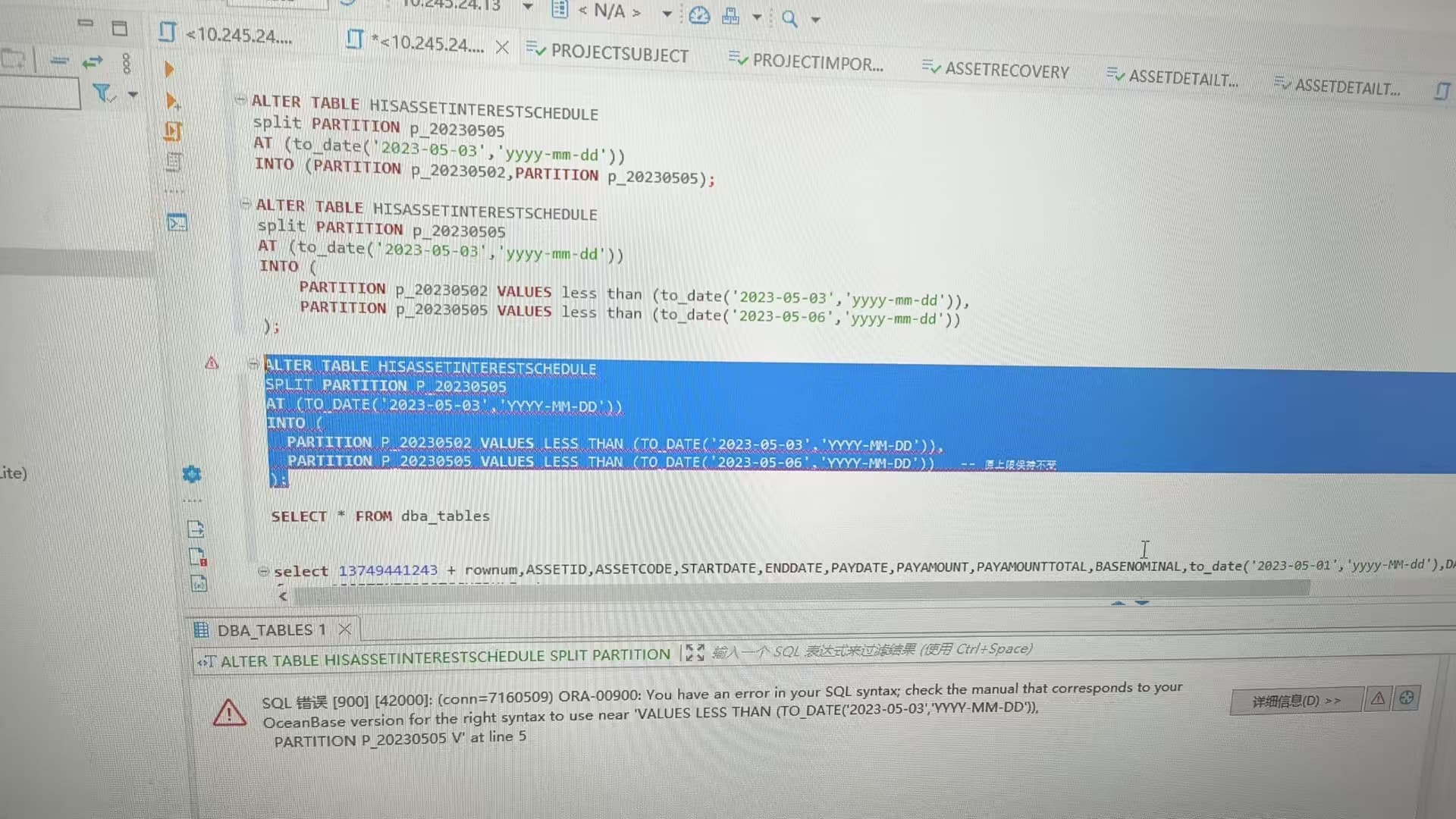Image resolution: width=1456 pixels, height=819 pixels.
Task: Close the DBA_TABLES 1 result tab
Action: click(x=345, y=629)
